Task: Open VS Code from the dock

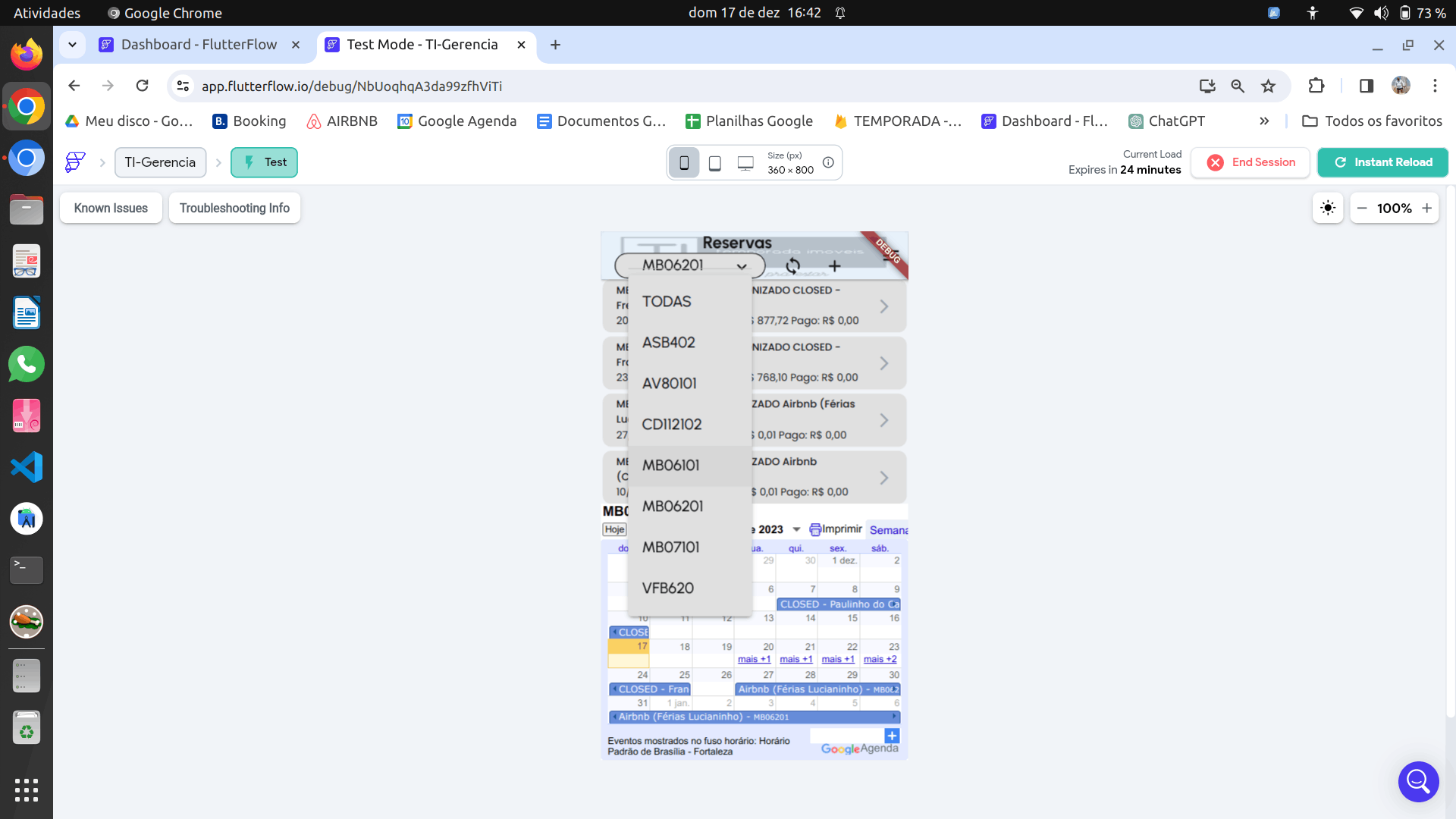Action: 27,467
